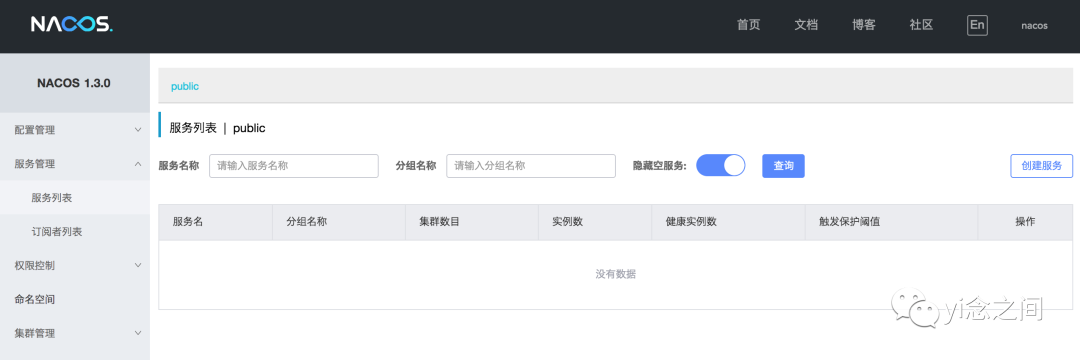Click the 服务列表 | public page heading
Screen dimensions: 1080x360
[x=218, y=128]
